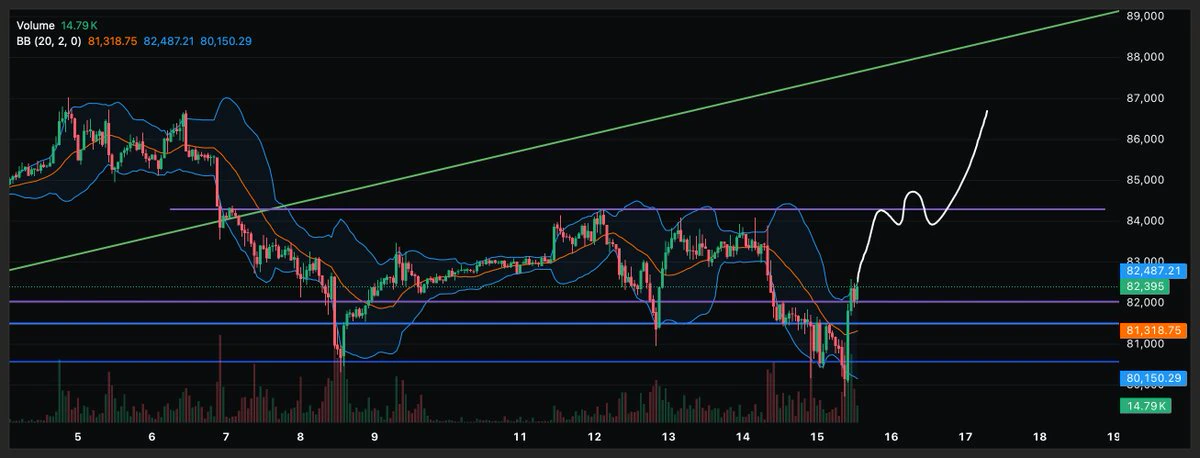1200x458 pixels.
Task: Click the 88,000 price axis label
Action: coord(1145,57)
